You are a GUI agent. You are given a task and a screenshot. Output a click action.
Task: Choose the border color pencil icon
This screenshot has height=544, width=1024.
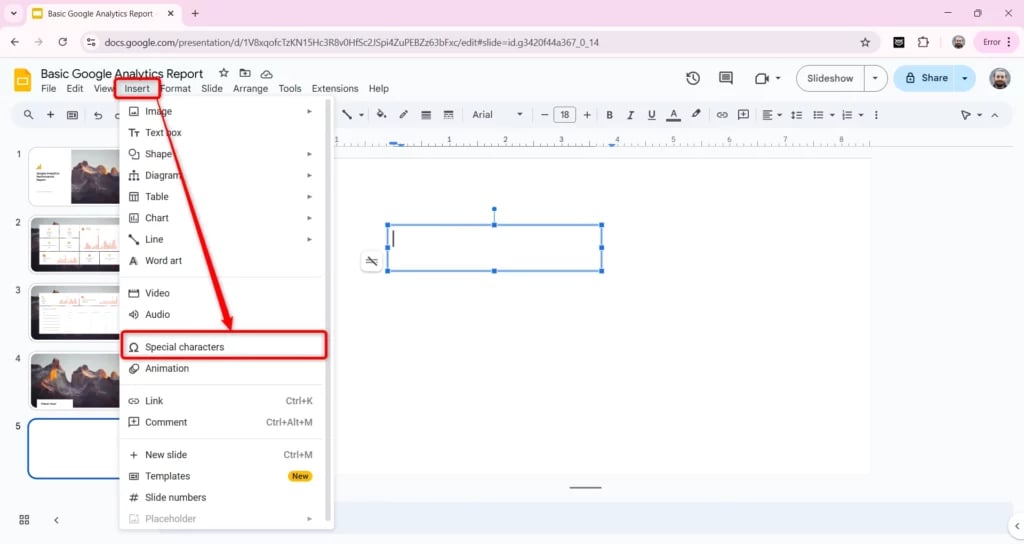click(404, 114)
